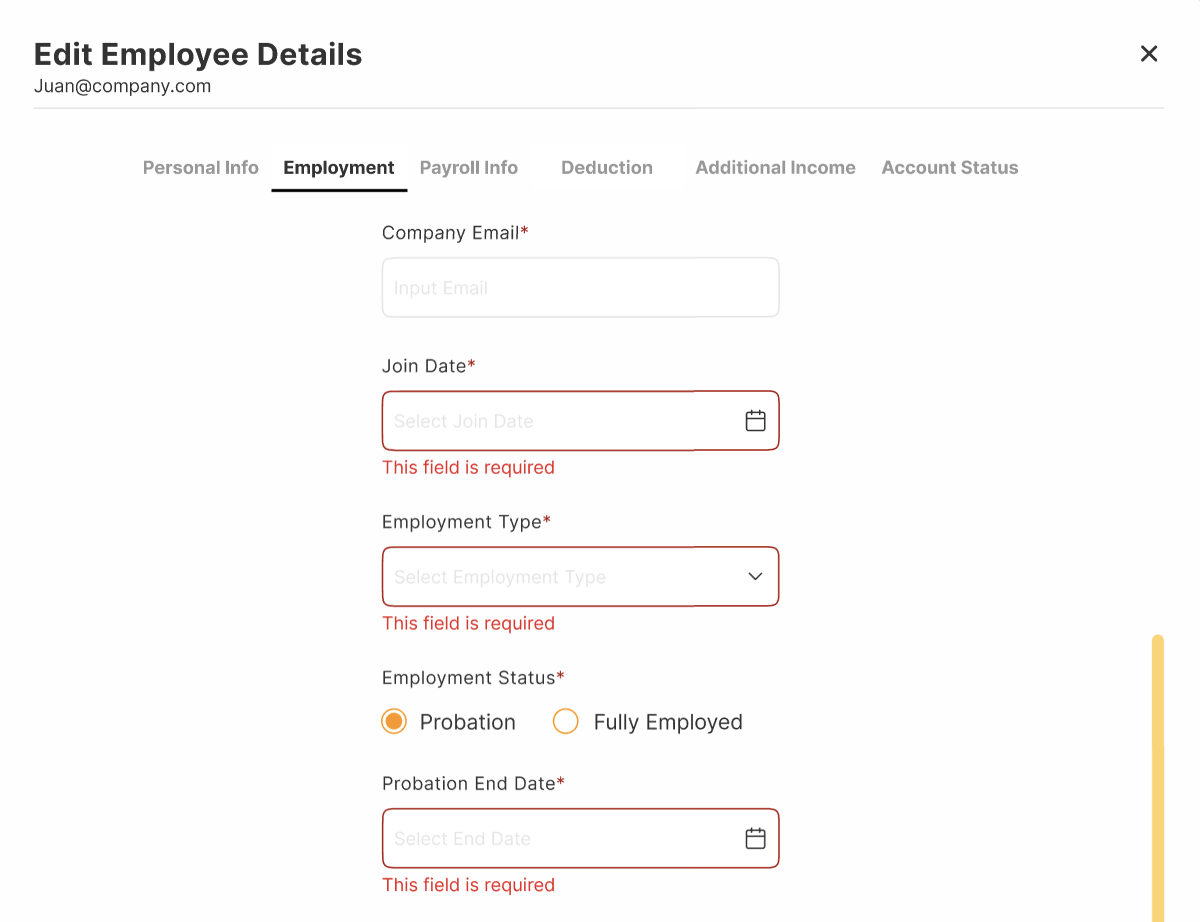Click the Edit Employee Details title
Screen dimensions: 1200x922
197,54
